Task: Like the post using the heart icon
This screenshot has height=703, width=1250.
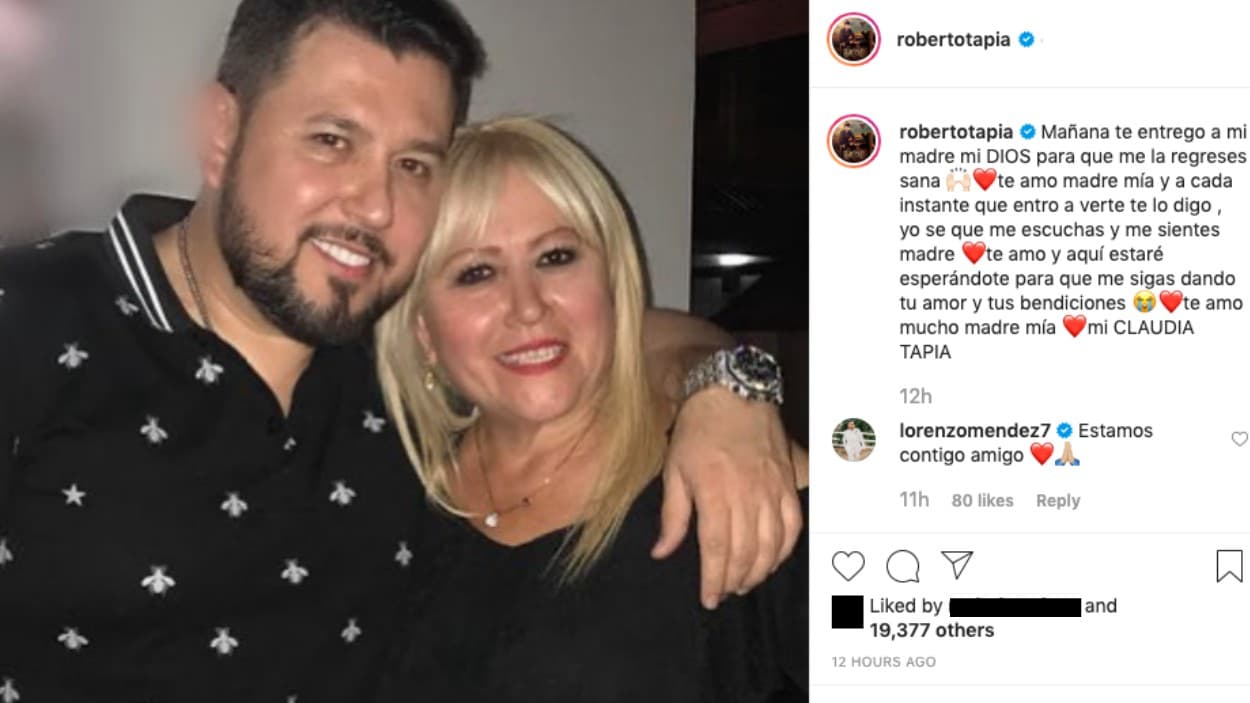Action: coord(847,567)
